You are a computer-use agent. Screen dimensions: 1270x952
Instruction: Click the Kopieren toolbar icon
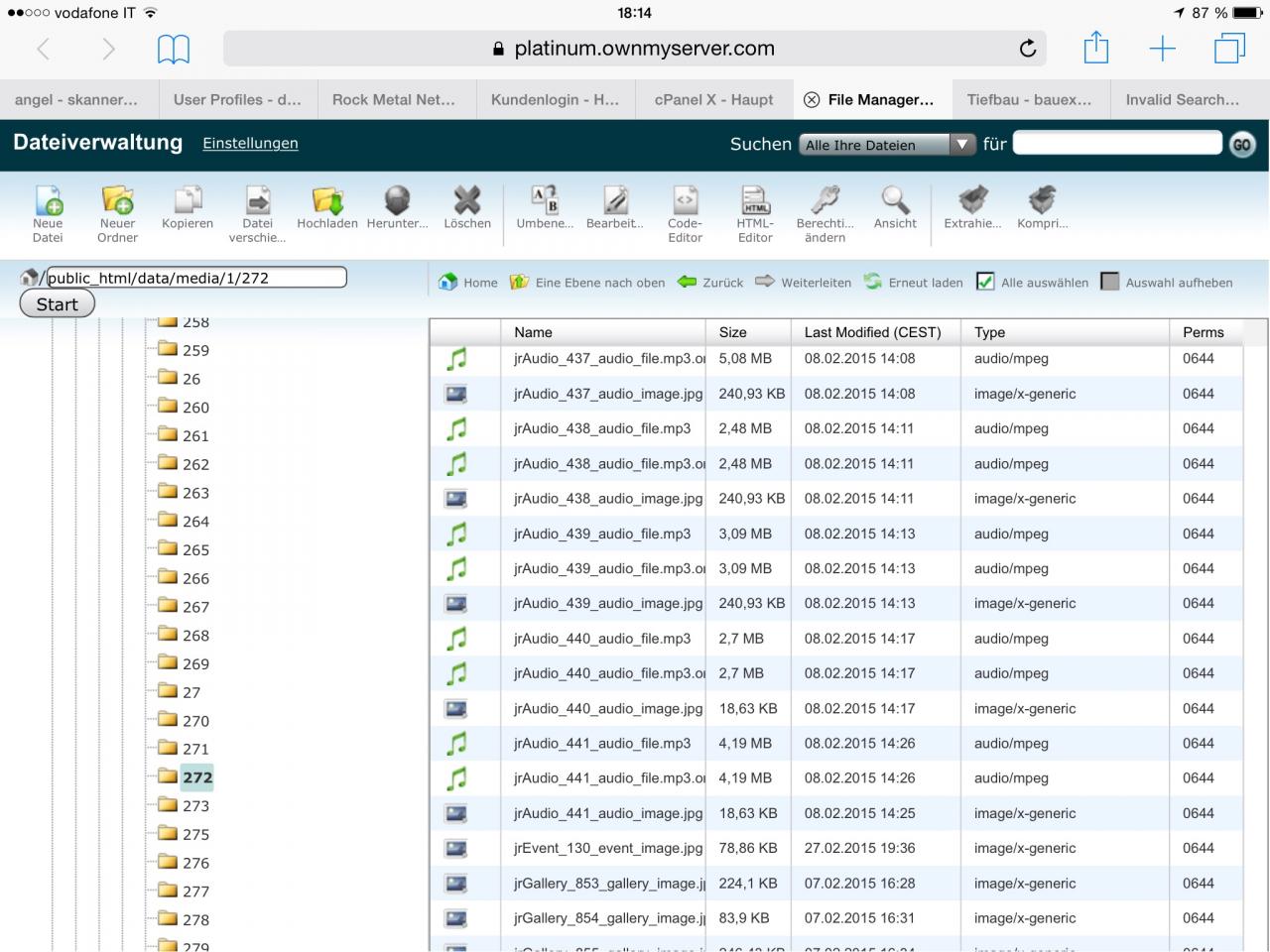click(188, 201)
